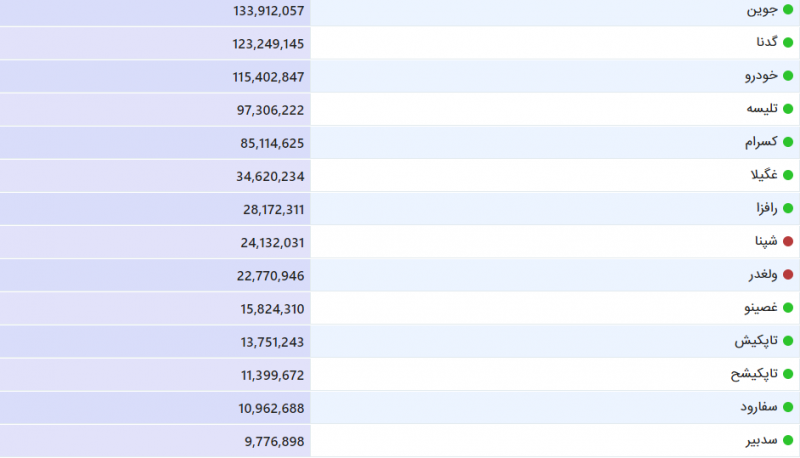Click the green dot beside کسرام
Screen dimensions: 800x458
788,142
